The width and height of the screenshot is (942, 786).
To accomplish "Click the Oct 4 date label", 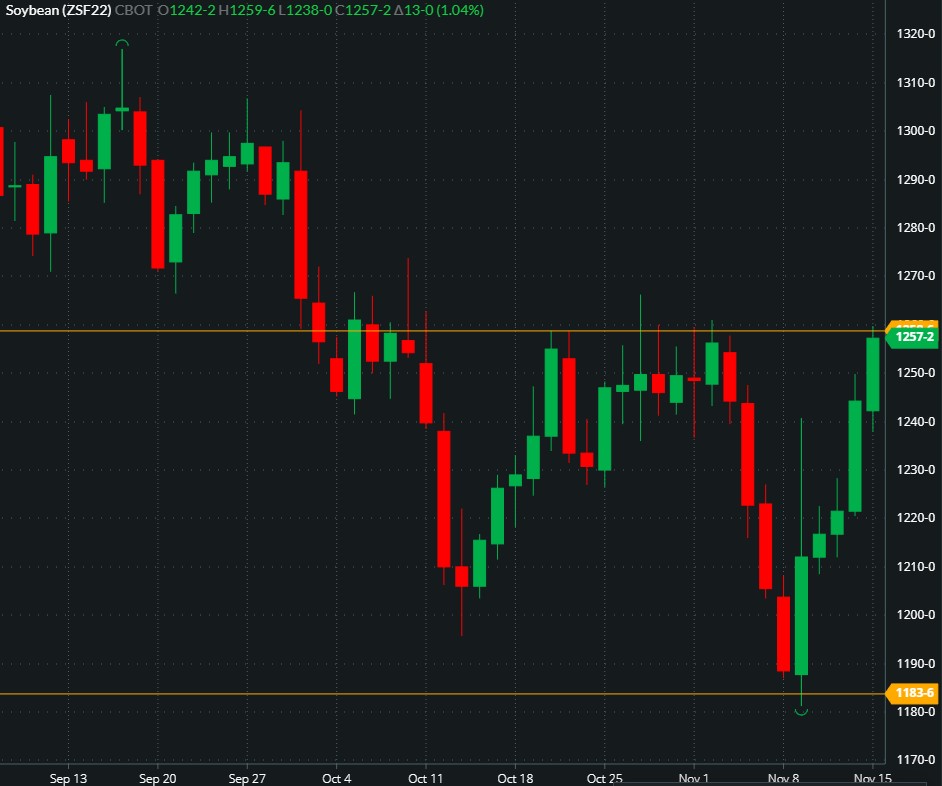I will tap(337, 778).
